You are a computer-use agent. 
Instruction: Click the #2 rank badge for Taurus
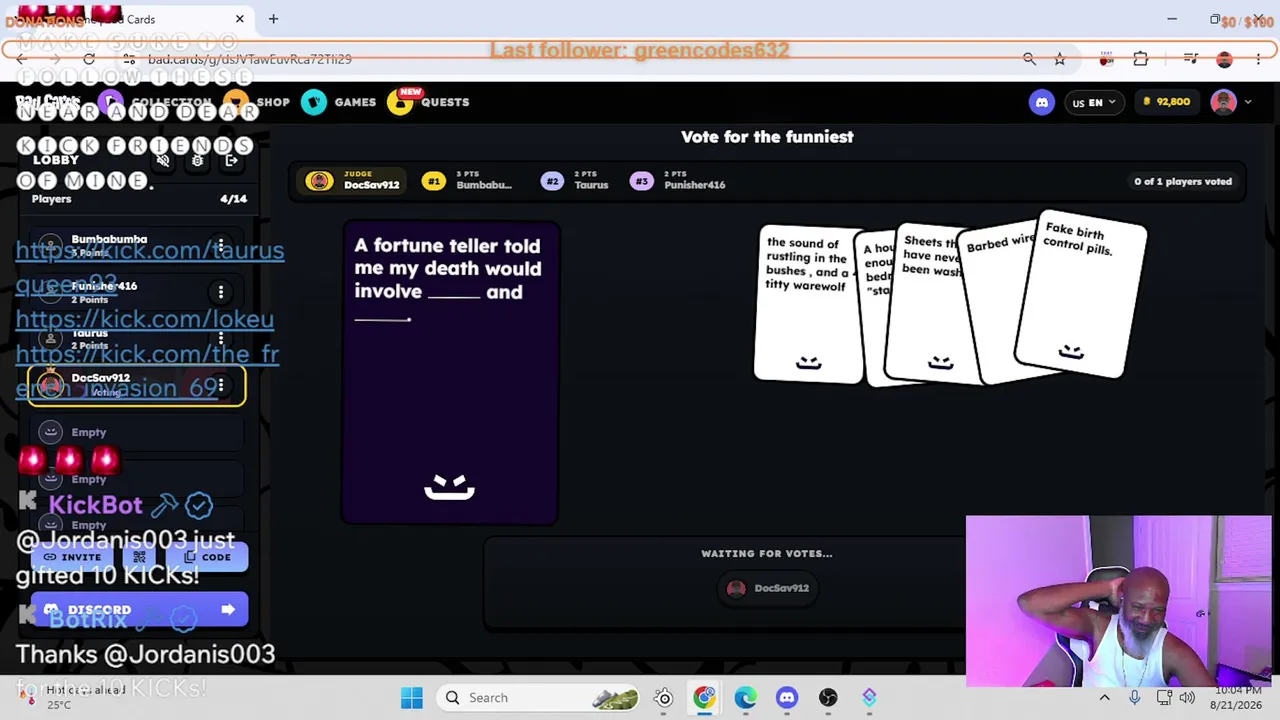[x=552, y=181]
